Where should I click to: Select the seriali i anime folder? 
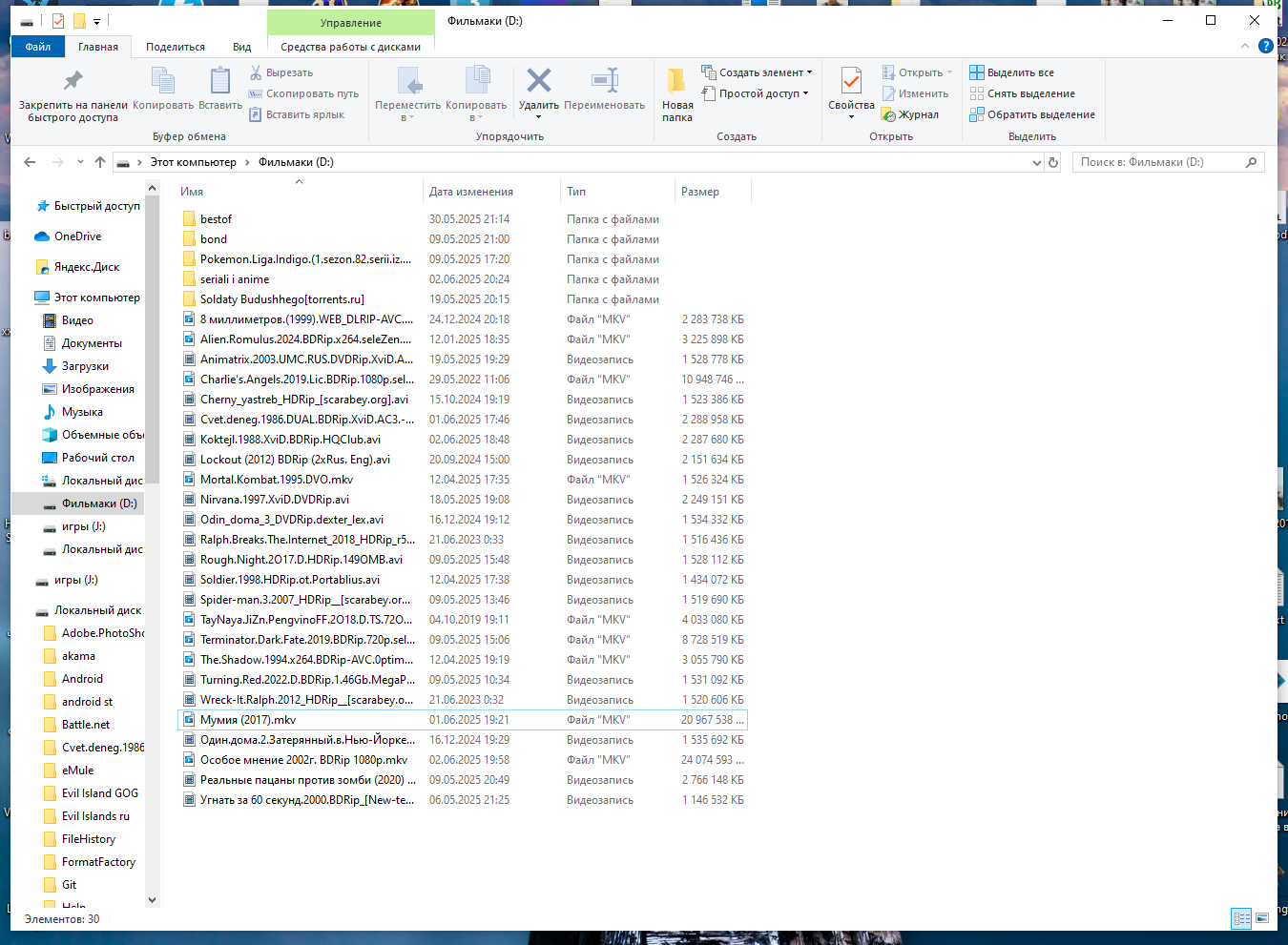(x=235, y=279)
